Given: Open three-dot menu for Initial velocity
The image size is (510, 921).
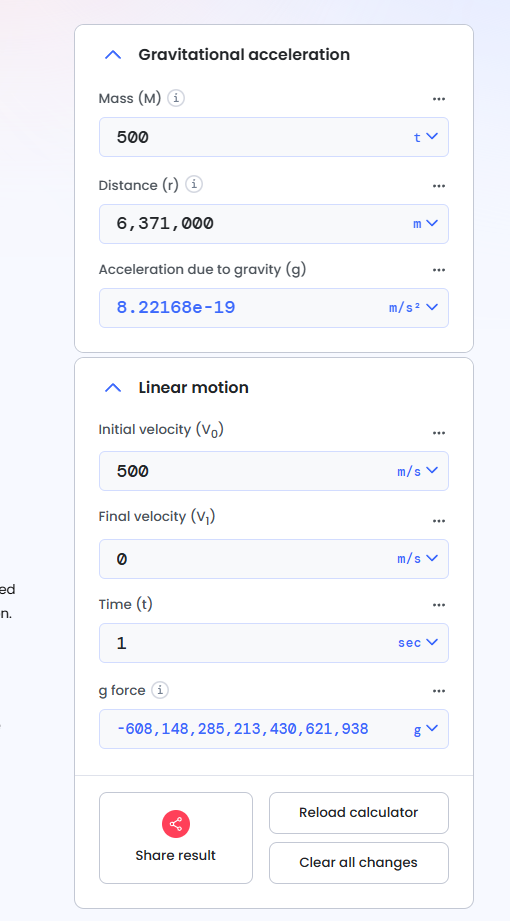Looking at the screenshot, I should 438,433.
